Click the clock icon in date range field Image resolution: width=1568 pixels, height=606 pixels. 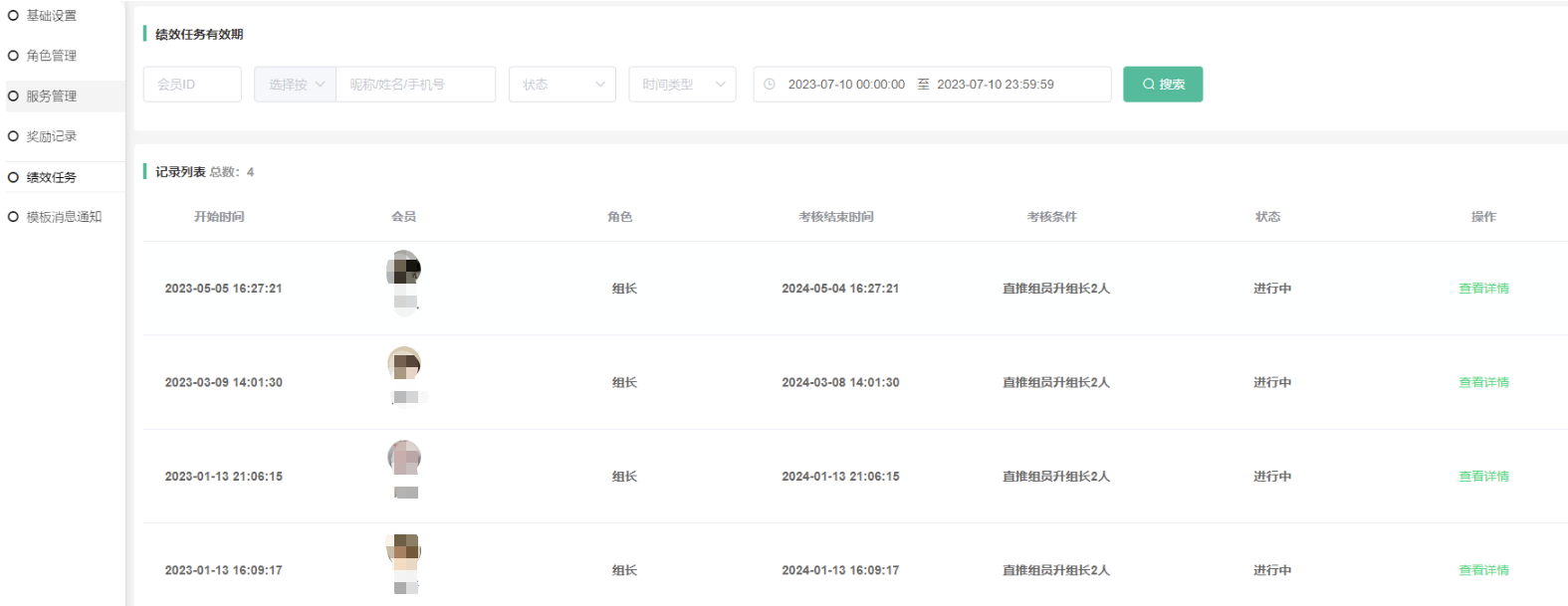[x=770, y=85]
